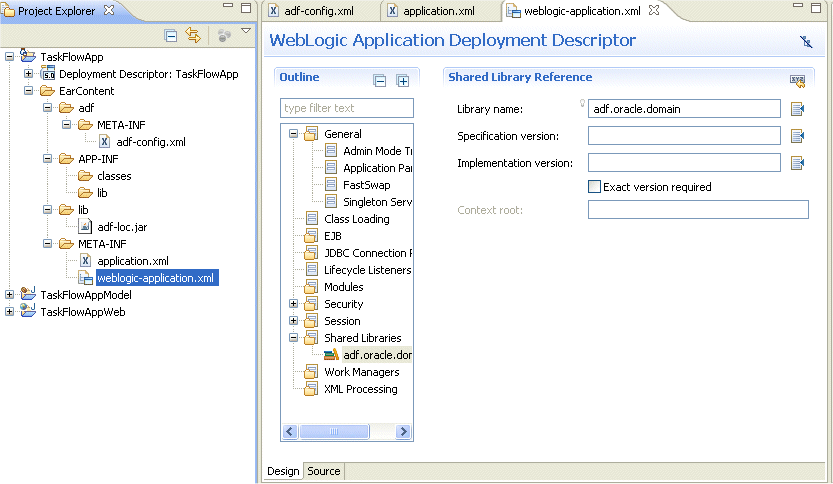Expand the TaskFlowAppModel project node
The width and height of the screenshot is (833, 484).
point(10,295)
